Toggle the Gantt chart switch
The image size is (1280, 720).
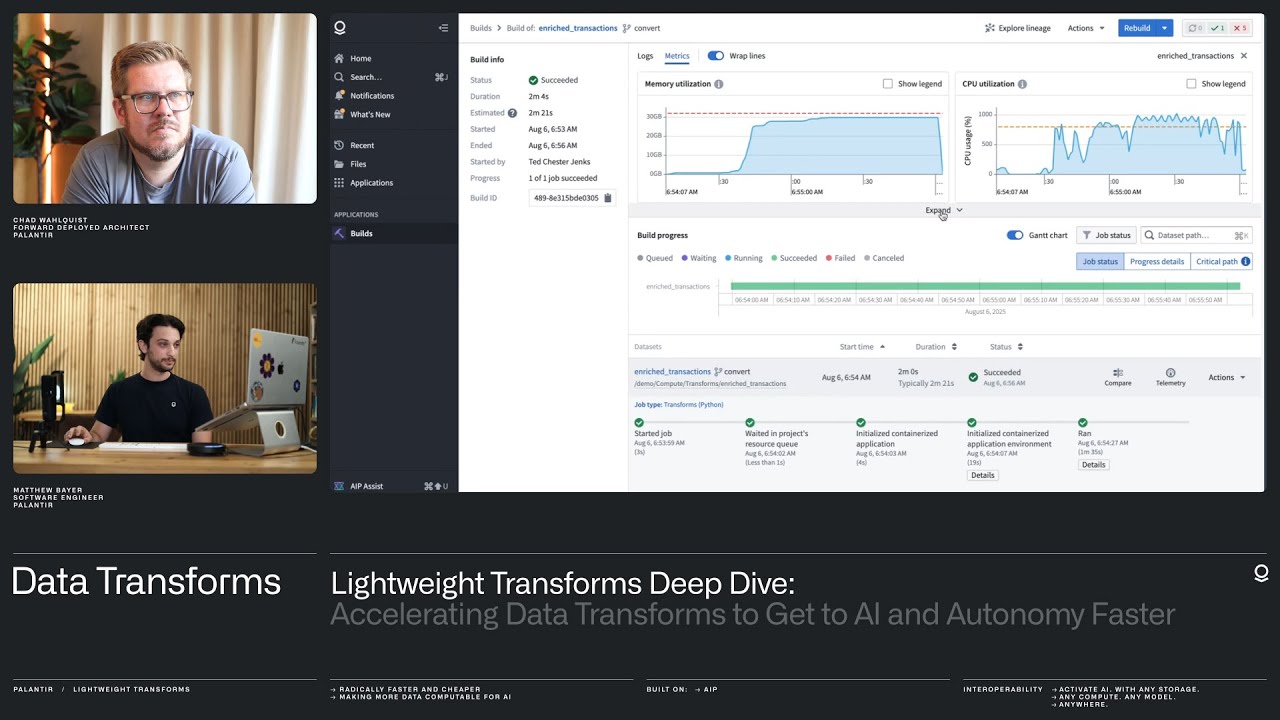pyautogui.click(x=1015, y=235)
